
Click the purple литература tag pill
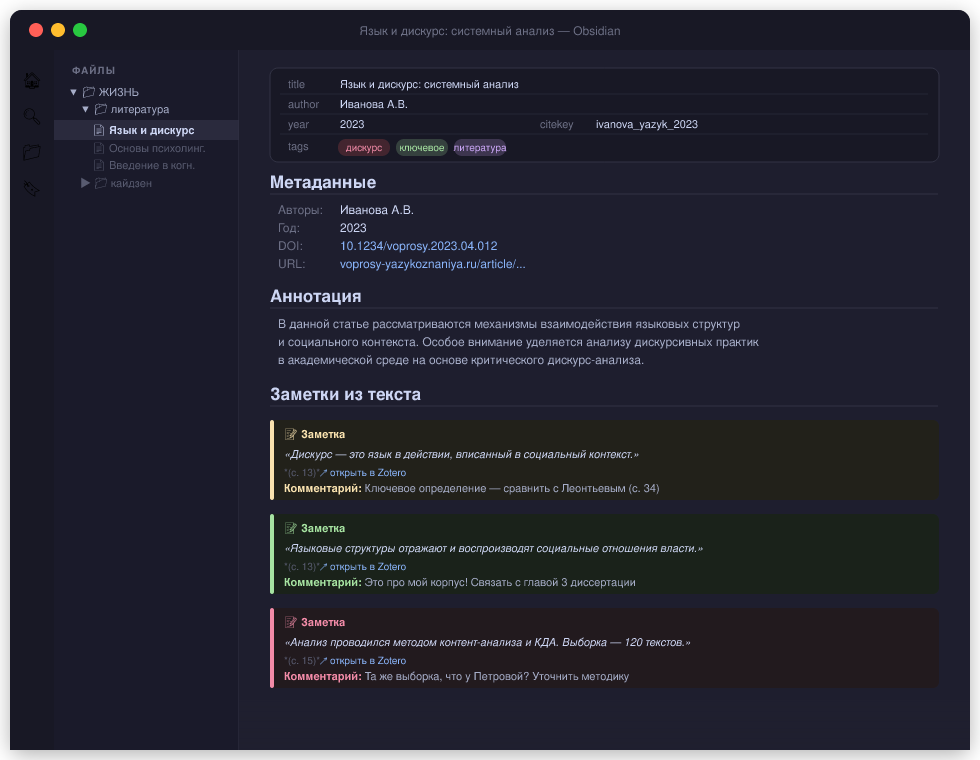tap(480, 148)
